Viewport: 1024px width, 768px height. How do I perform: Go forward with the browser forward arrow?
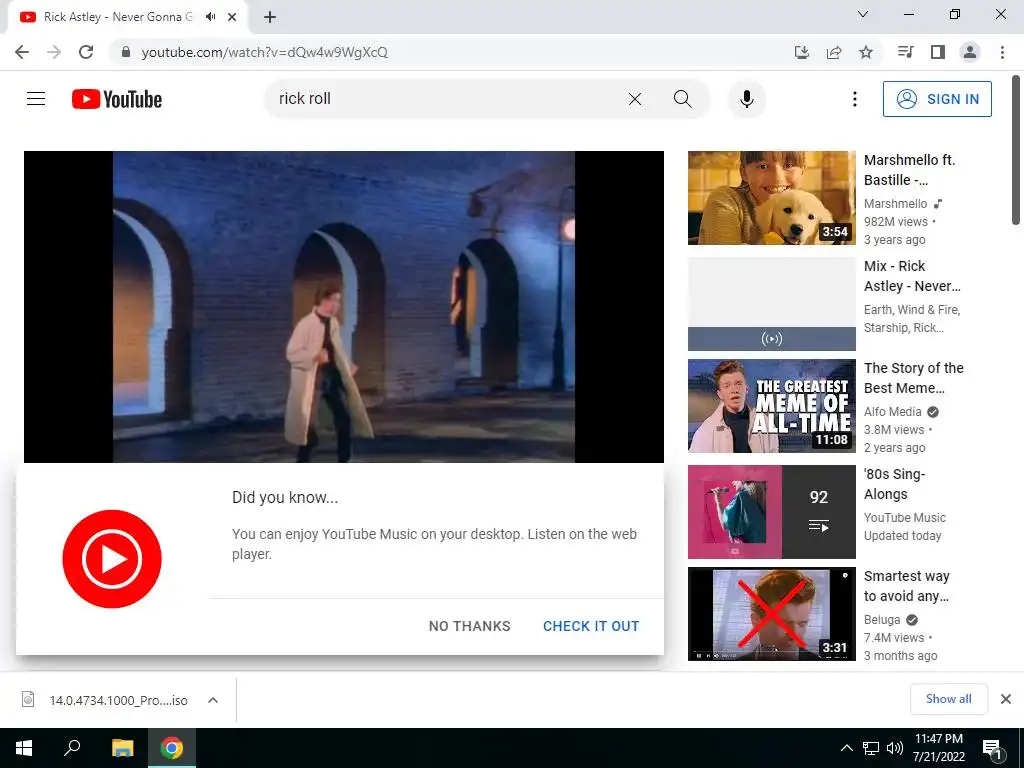(x=54, y=52)
